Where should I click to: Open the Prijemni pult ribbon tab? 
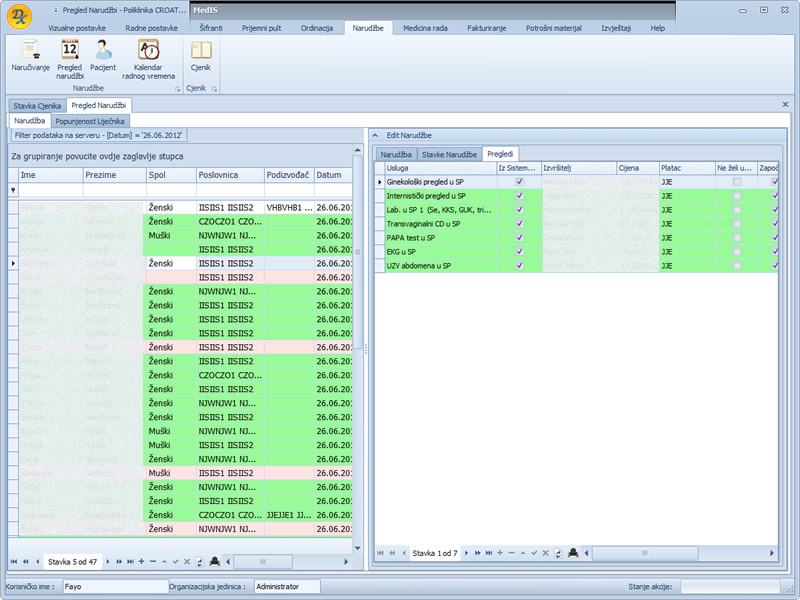261,28
